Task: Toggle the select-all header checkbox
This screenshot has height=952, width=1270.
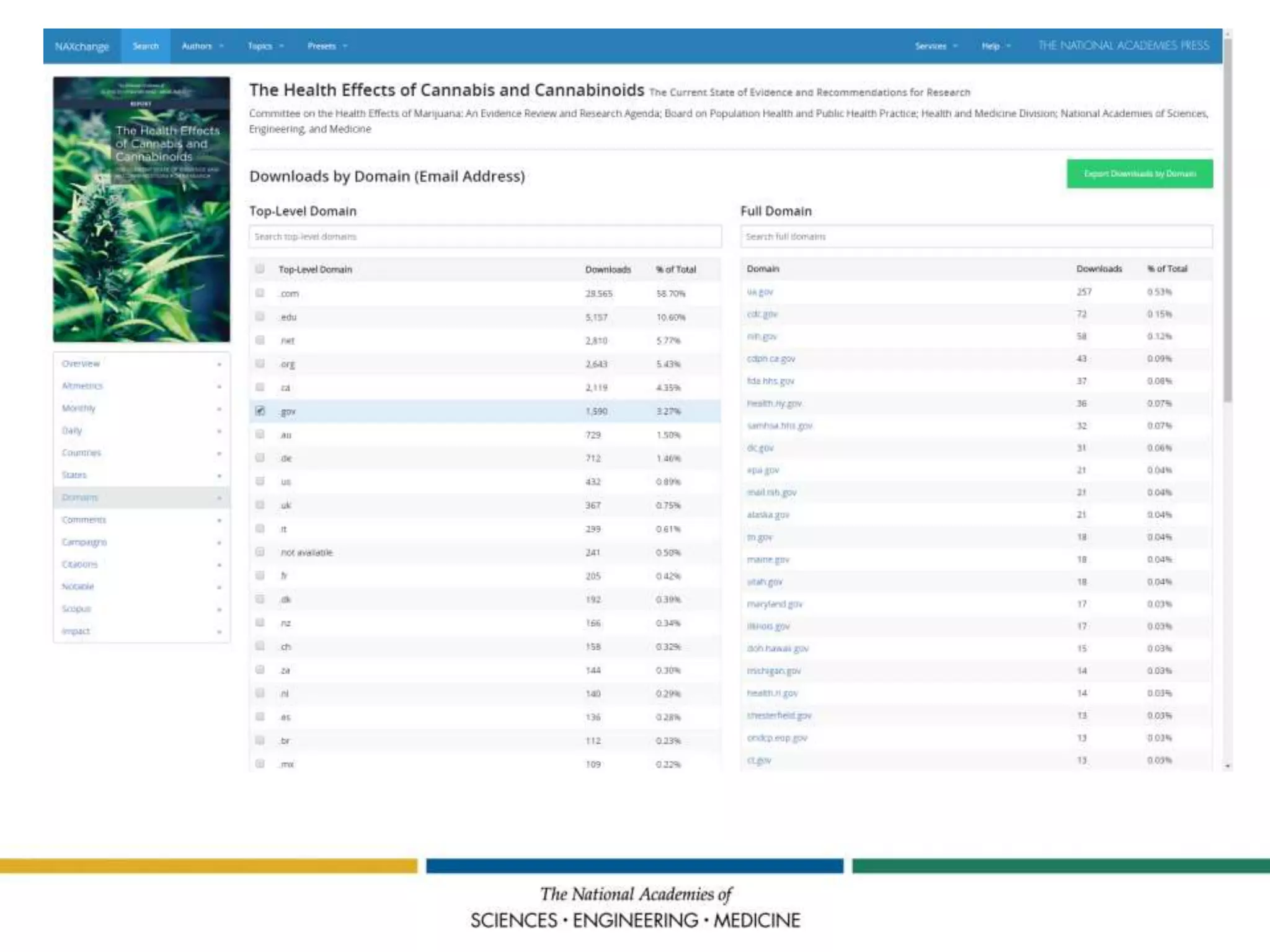Action: pos(260,269)
